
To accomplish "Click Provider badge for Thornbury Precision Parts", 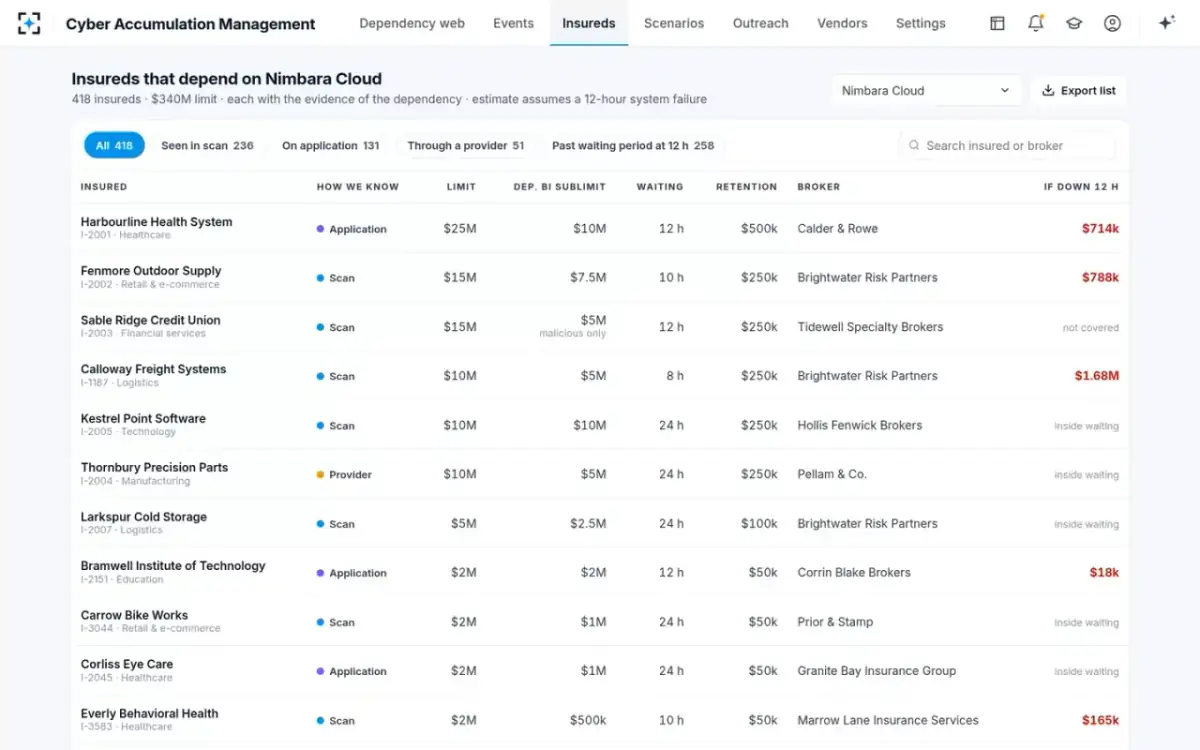I will [344, 475].
